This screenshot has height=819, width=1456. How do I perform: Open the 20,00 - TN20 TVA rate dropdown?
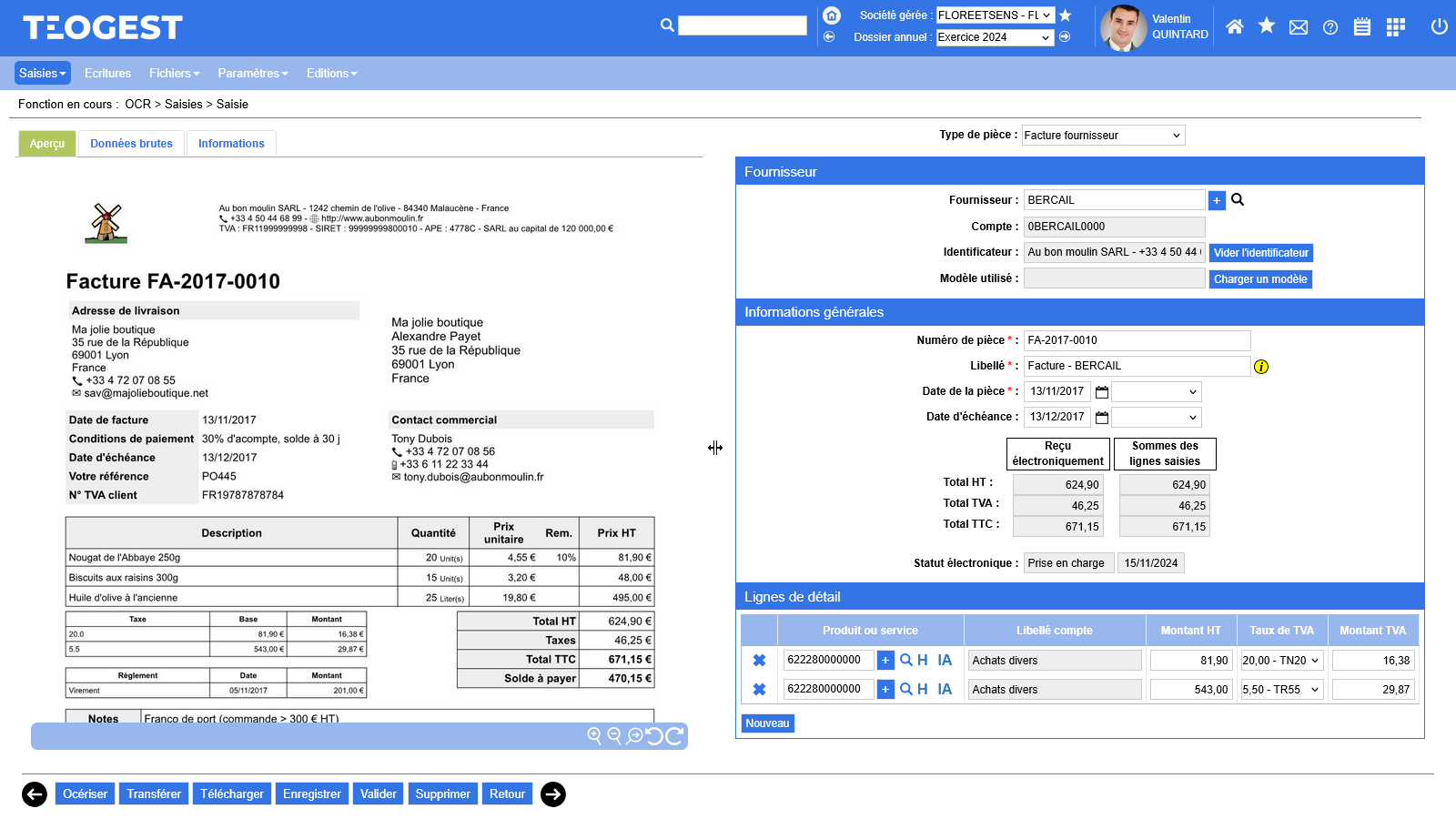[x=1281, y=661]
